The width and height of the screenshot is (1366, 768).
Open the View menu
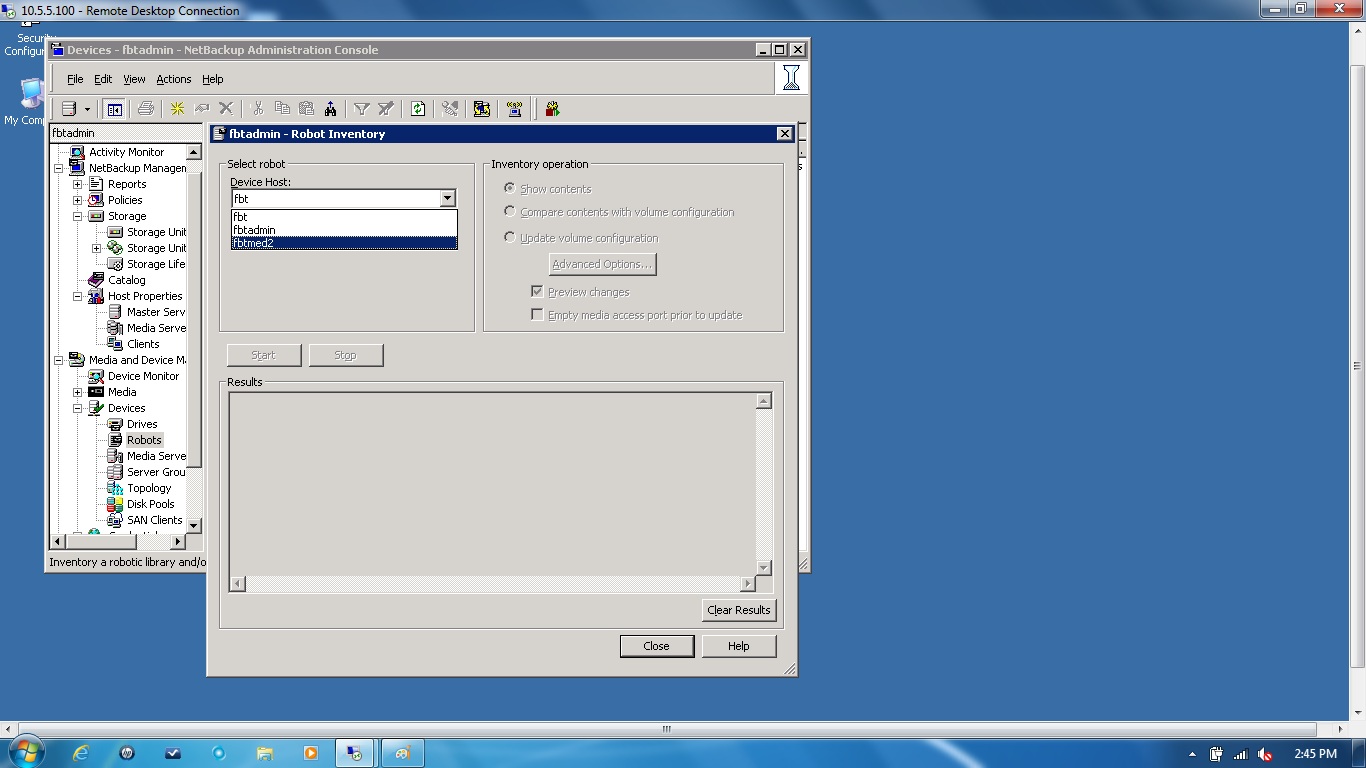pyautogui.click(x=134, y=79)
